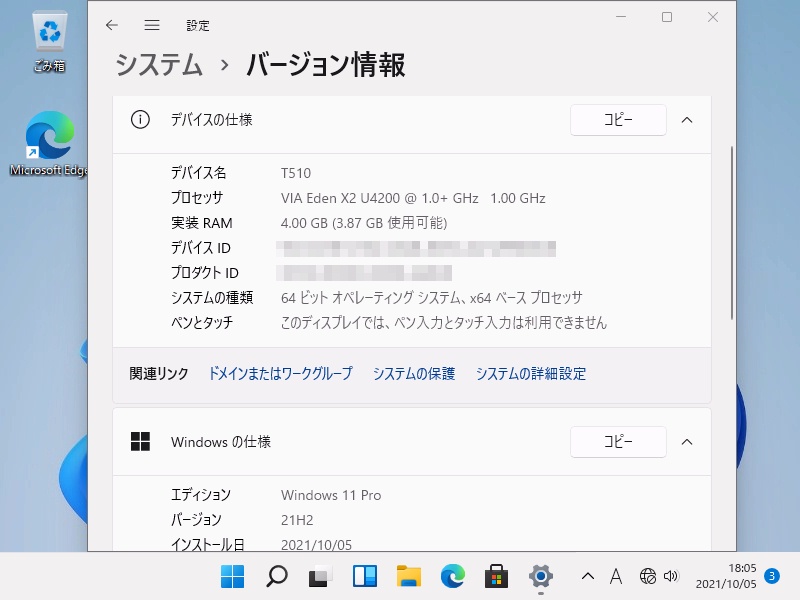Select the ペンとタッチ description text
The image size is (800, 600).
coord(444,322)
